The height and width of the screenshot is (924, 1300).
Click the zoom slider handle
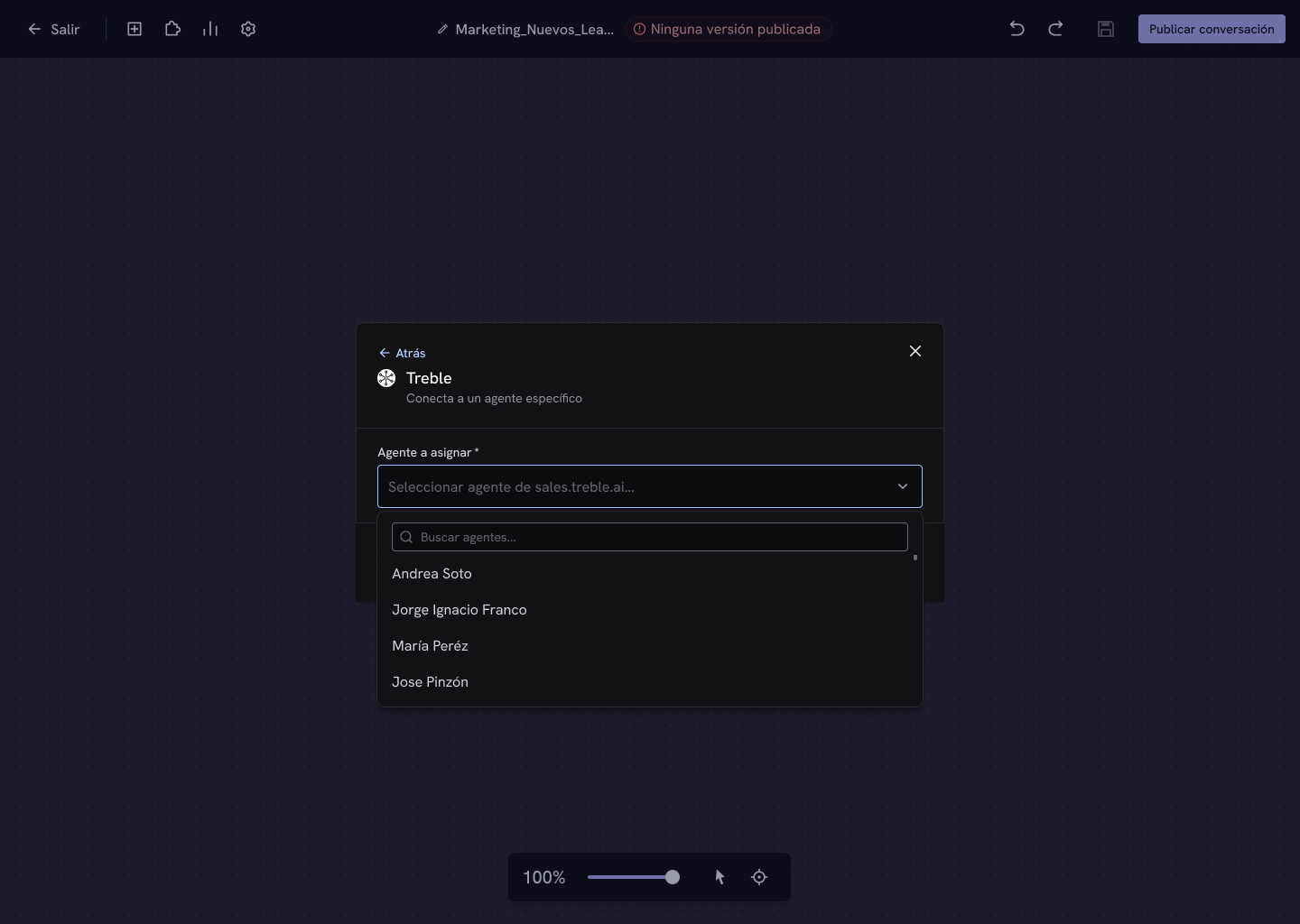coord(673,877)
